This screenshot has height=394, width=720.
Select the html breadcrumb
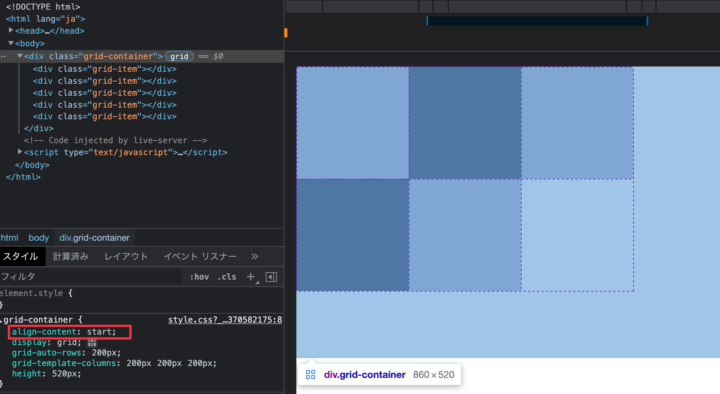[10, 237]
